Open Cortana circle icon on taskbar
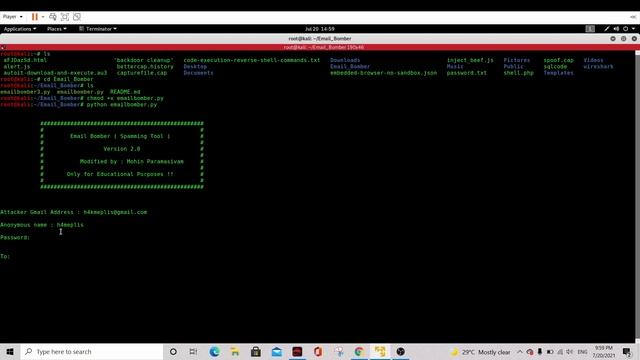 click(173, 351)
